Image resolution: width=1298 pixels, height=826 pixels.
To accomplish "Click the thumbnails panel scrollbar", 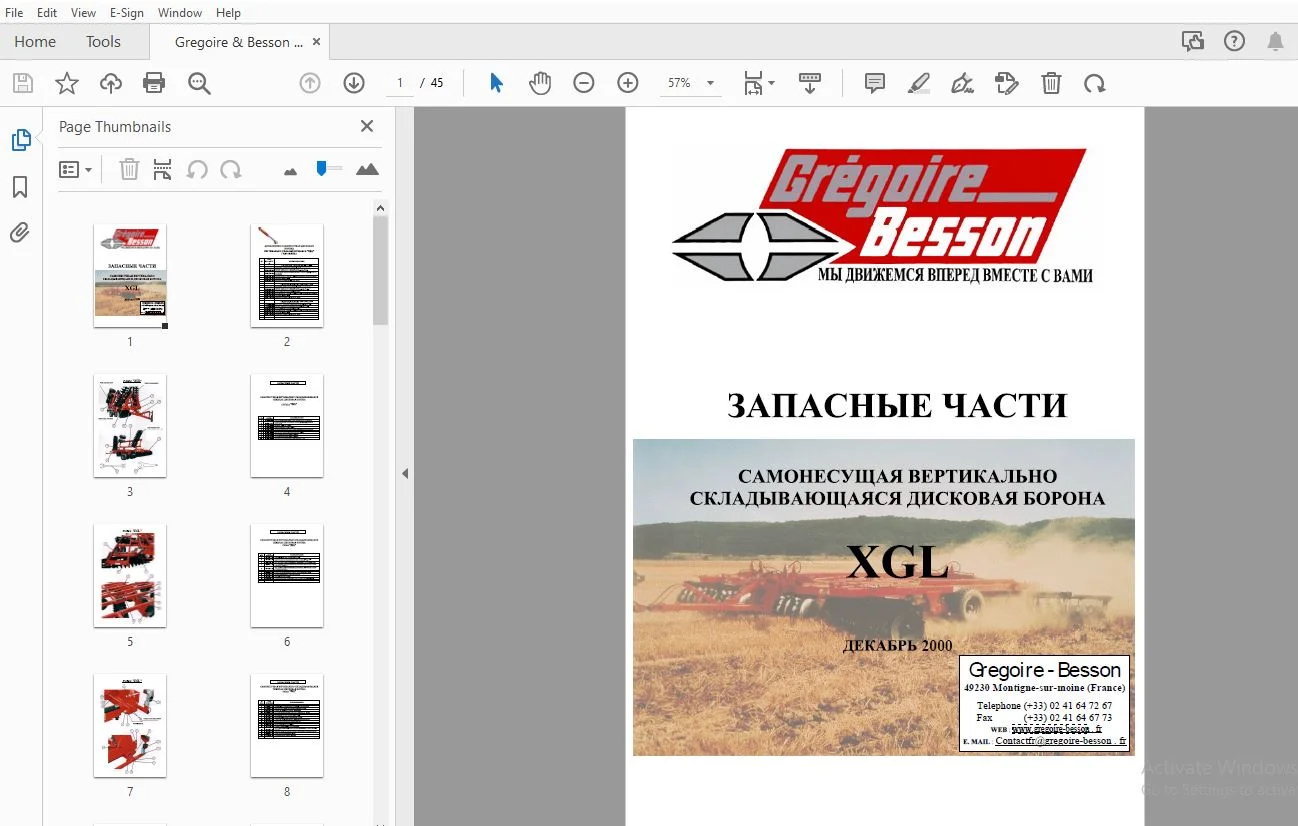I will click(x=380, y=270).
